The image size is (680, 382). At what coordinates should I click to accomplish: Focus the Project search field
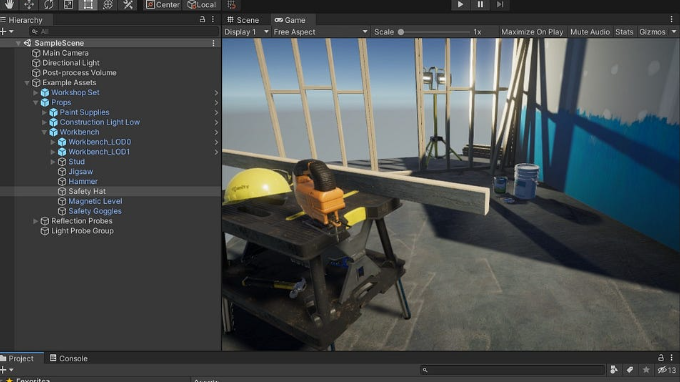click(512, 370)
